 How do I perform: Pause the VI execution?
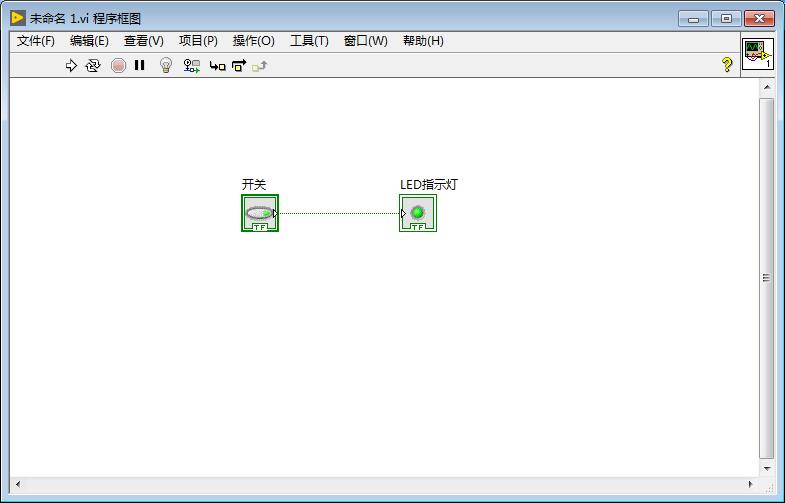[140, 66]
